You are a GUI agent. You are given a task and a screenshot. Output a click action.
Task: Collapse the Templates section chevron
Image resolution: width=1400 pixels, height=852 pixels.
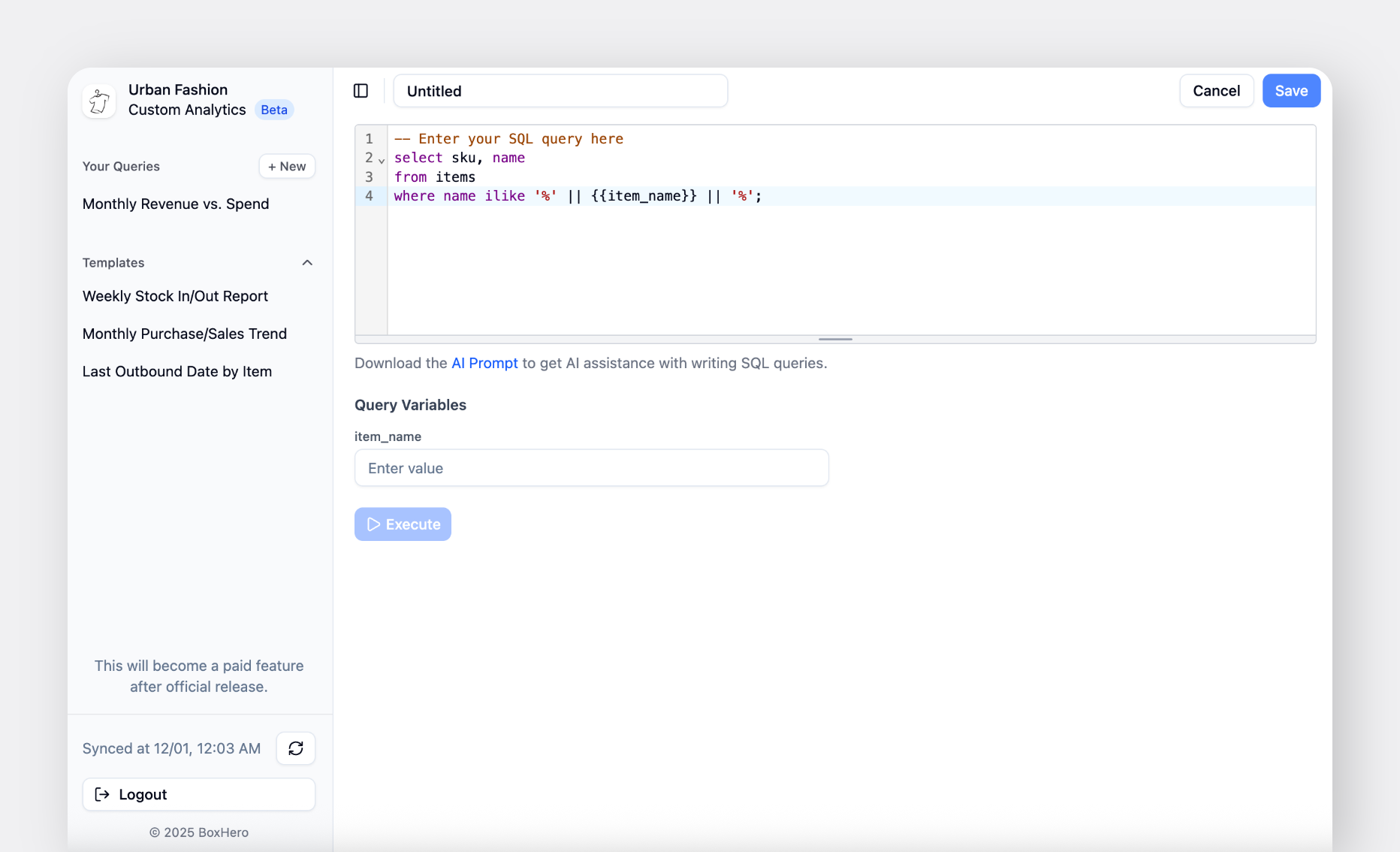pos(307,262)
